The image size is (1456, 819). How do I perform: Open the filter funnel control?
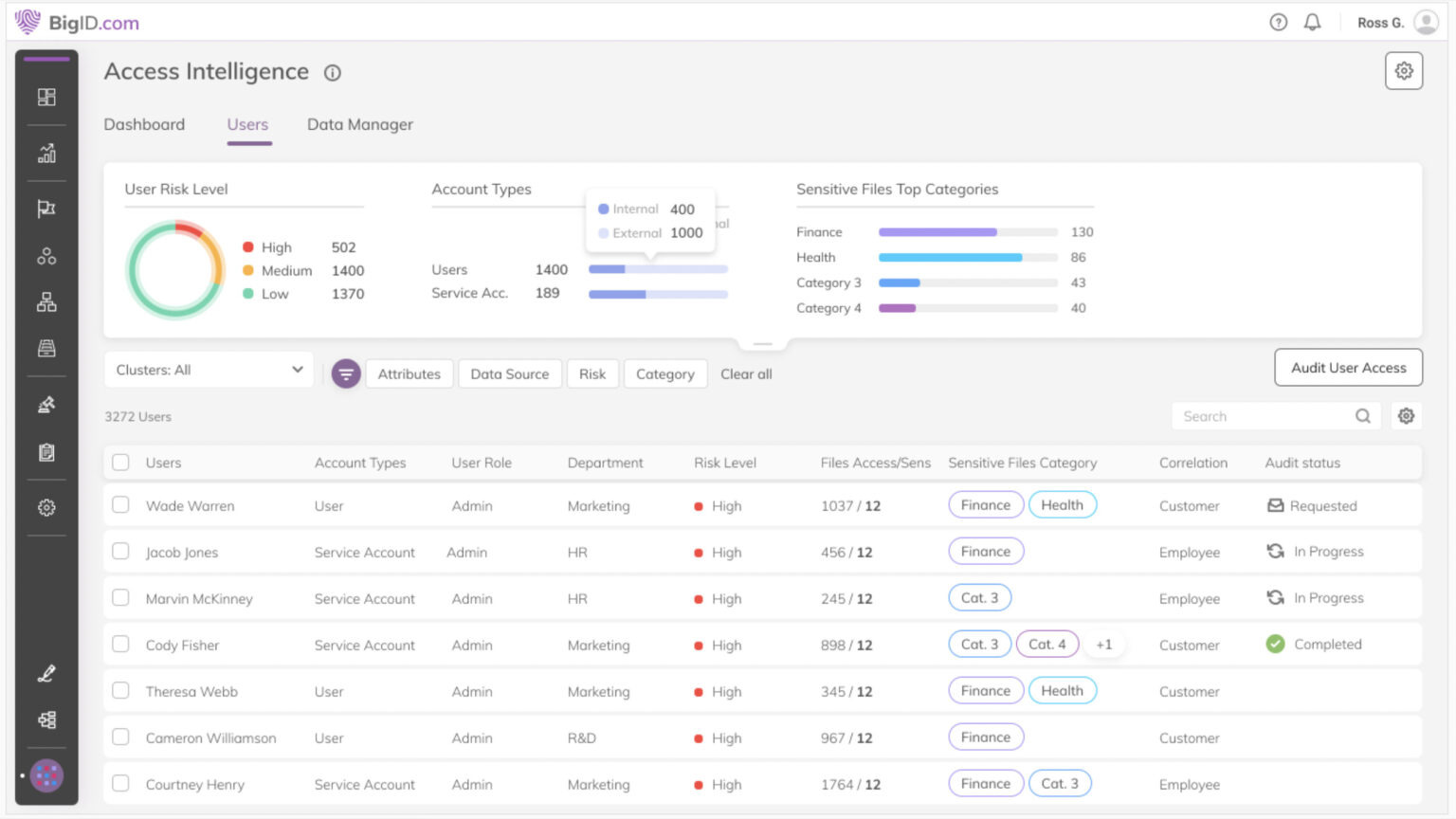click(x=346, y=373)
